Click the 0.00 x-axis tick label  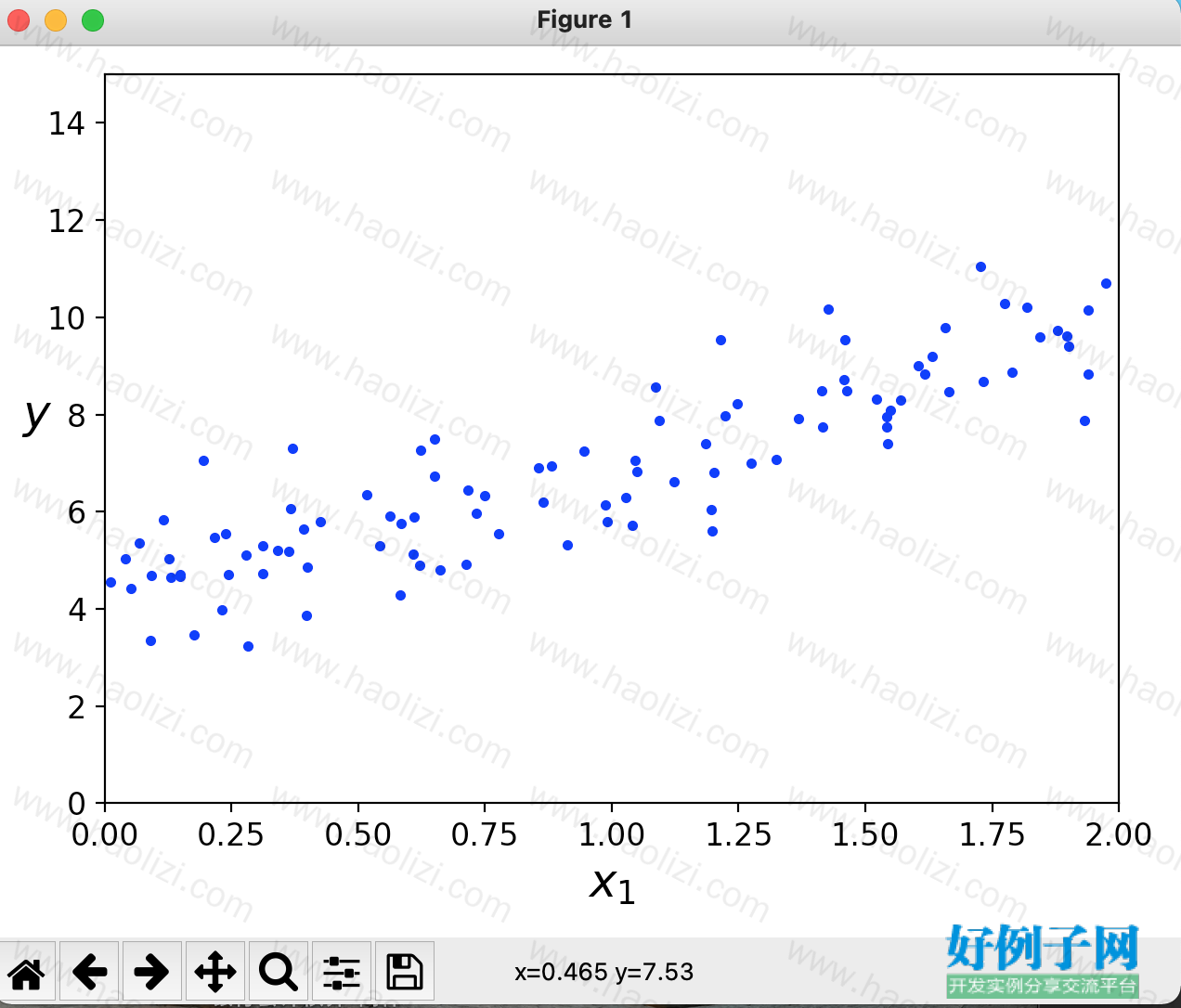105,834
